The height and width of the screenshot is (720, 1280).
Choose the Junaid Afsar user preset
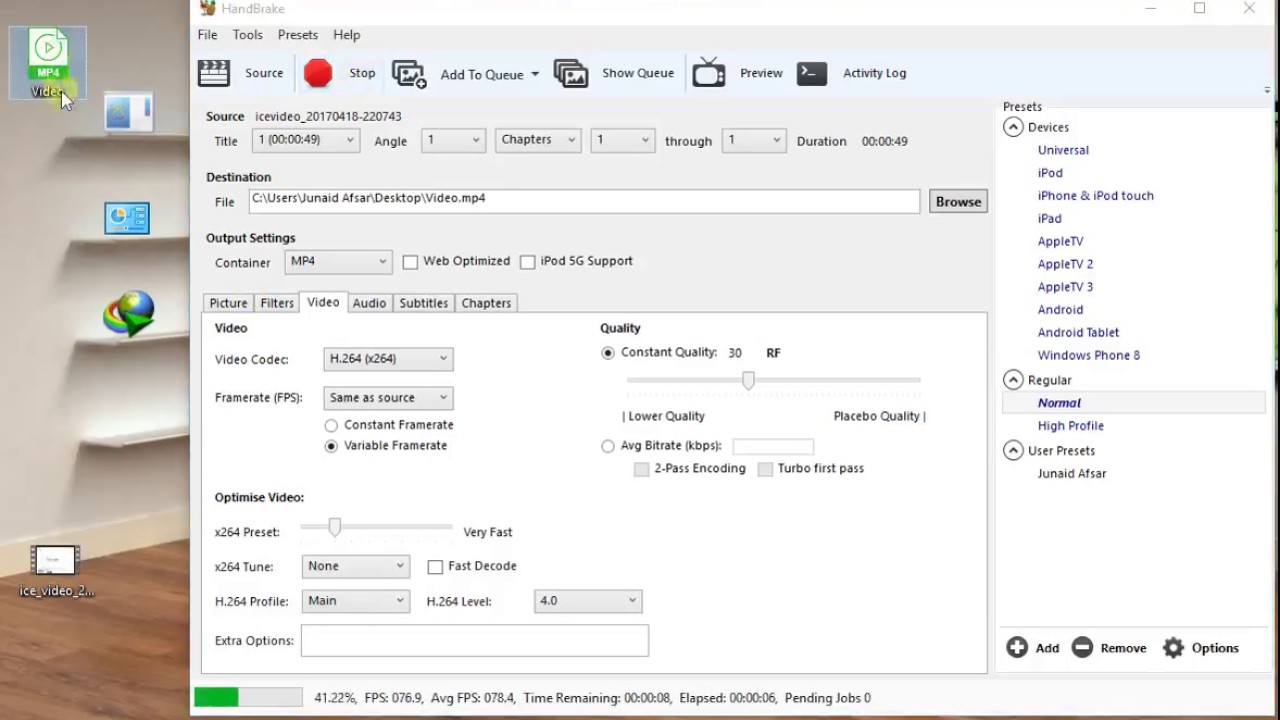pyautogui.click(x=1072, y=474)
